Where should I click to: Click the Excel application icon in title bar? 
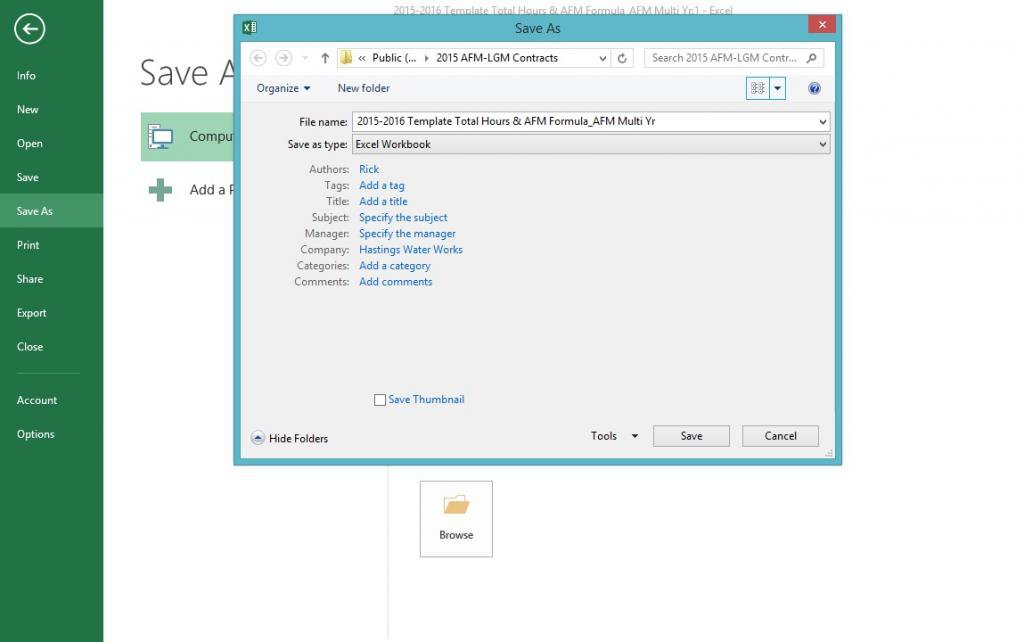[248, 27]
